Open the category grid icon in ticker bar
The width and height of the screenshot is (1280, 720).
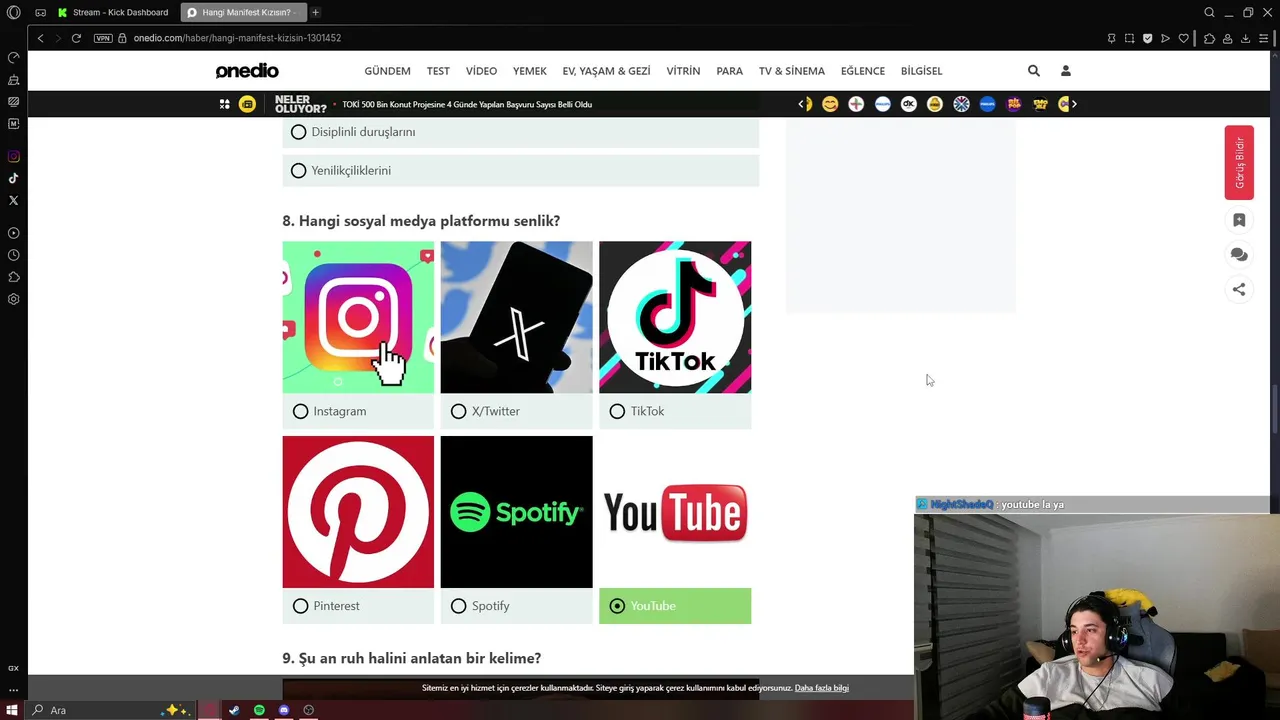(x=224, y=104)
